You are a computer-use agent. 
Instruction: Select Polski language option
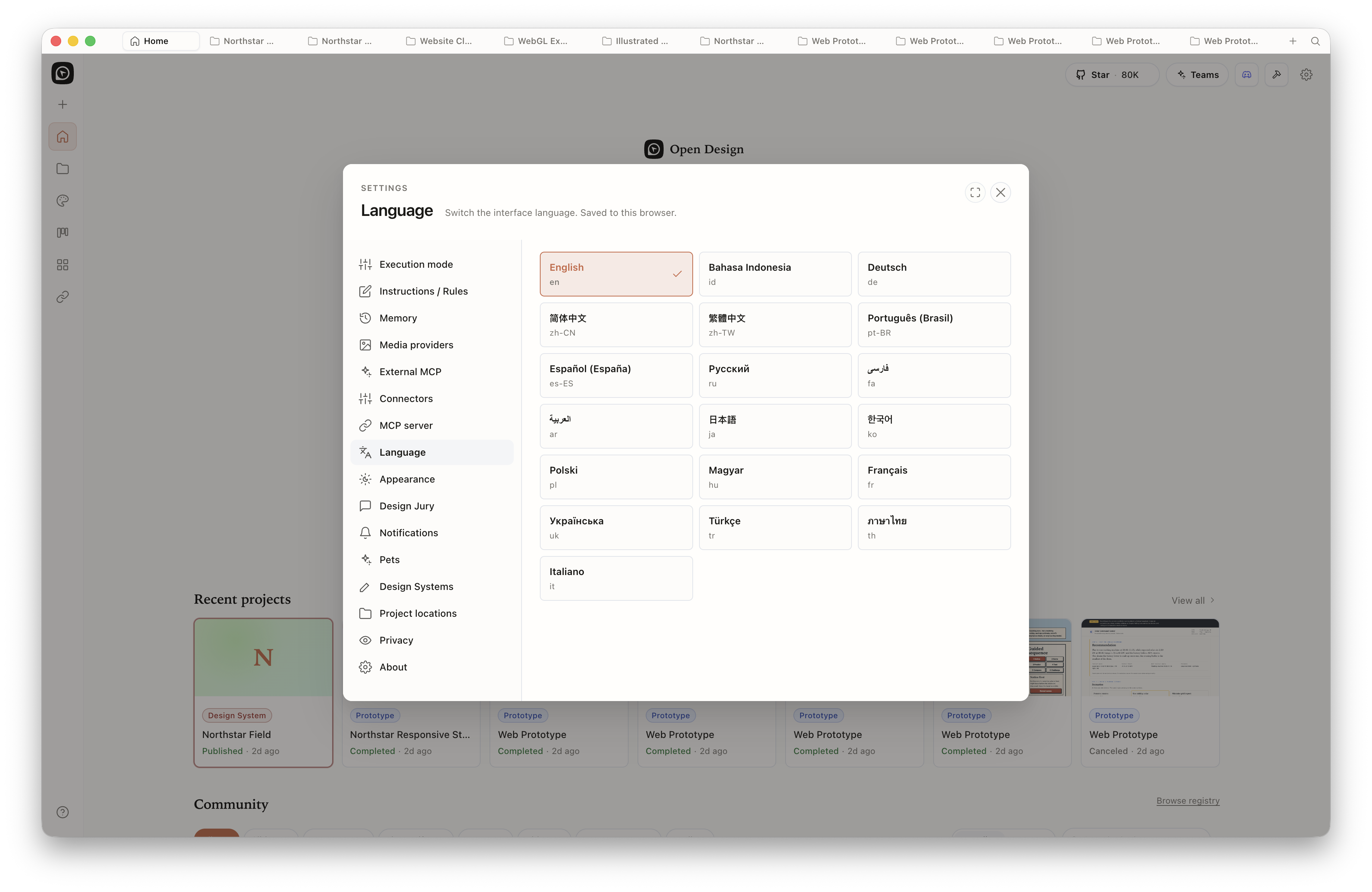[x=616, y=477]
